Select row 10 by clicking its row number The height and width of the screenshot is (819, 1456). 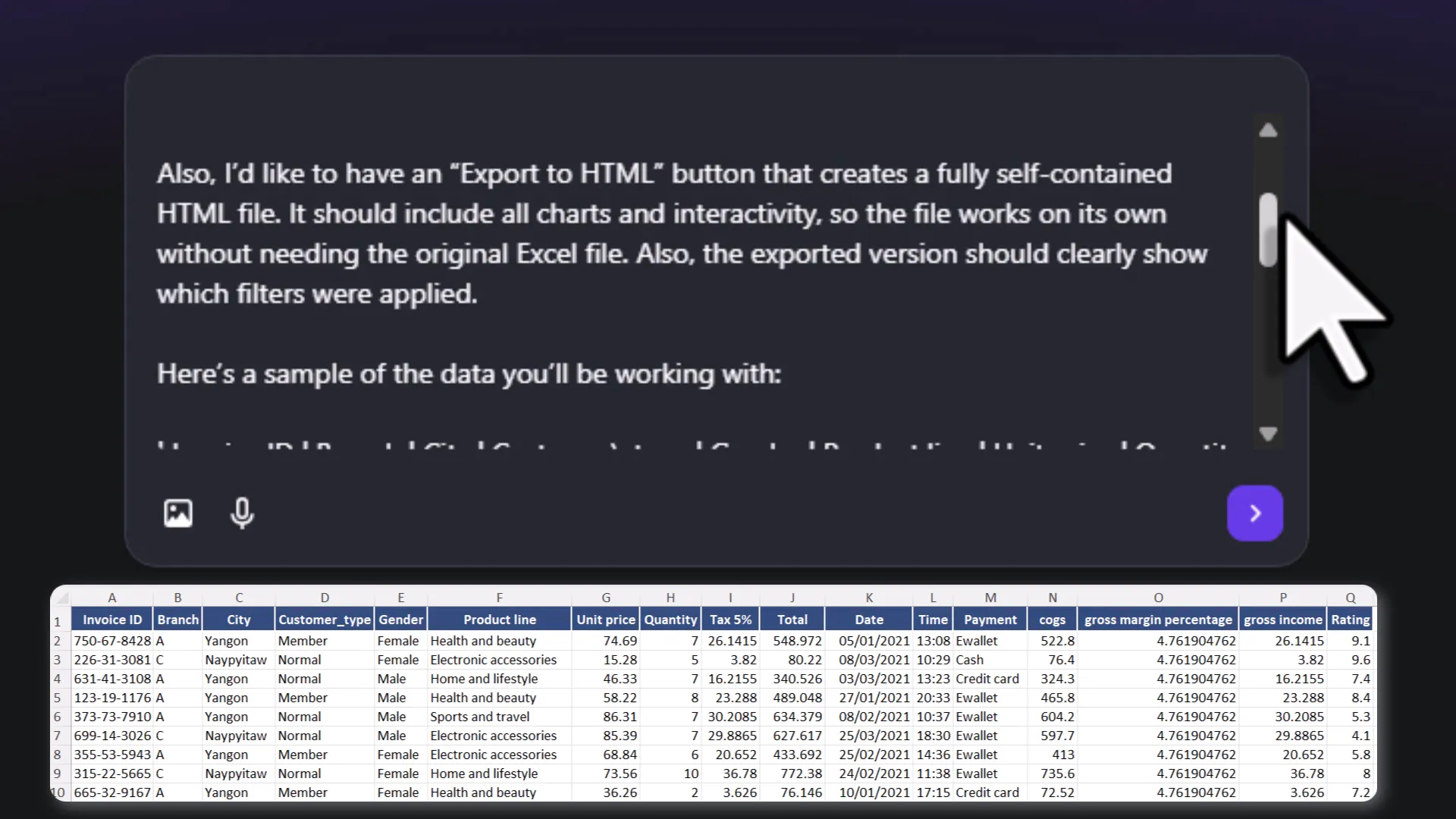pos(58,792)
